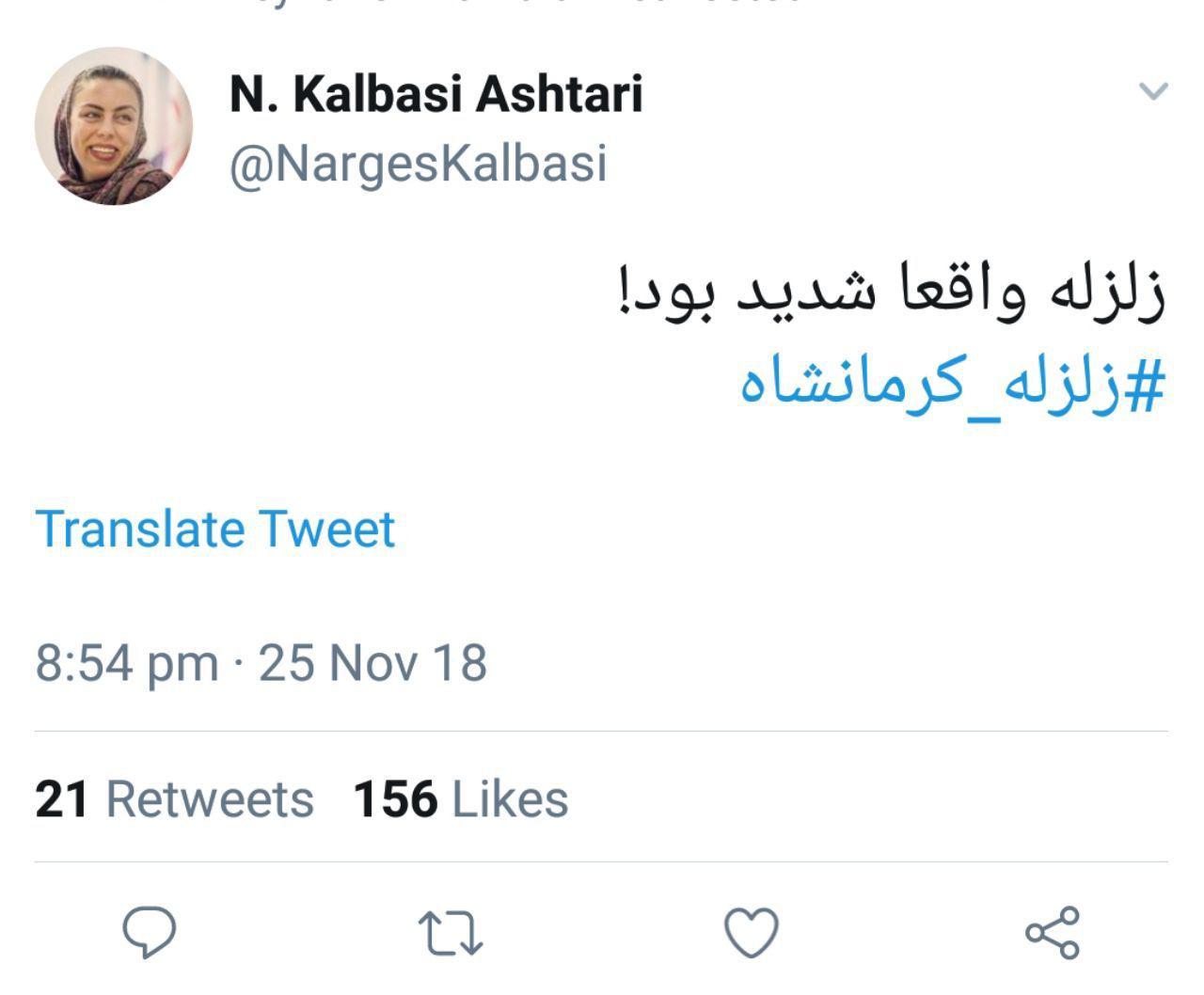
Task: Open N. Kalbasi Ashtari's profile photo
Action: pyautogui.click(x=114, y=126)
